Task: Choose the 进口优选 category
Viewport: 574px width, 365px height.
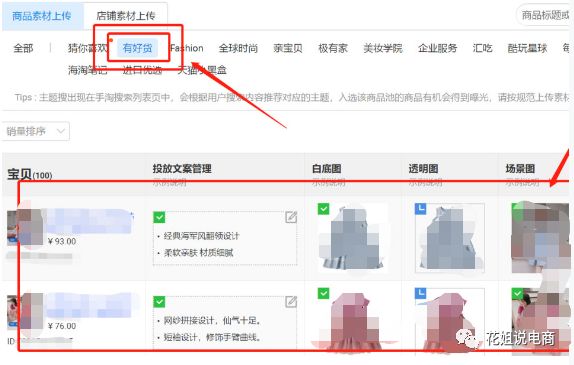Action: coord(142,70)
